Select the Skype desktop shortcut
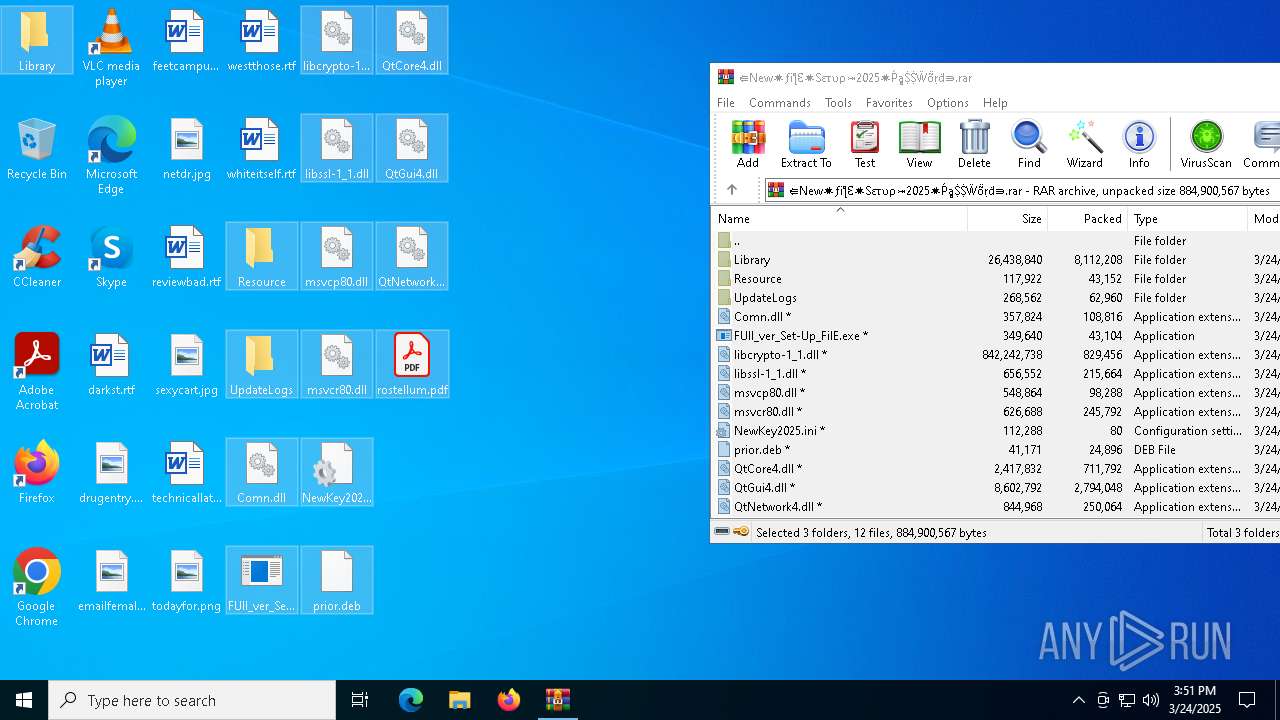 click(x=111, y=256)
